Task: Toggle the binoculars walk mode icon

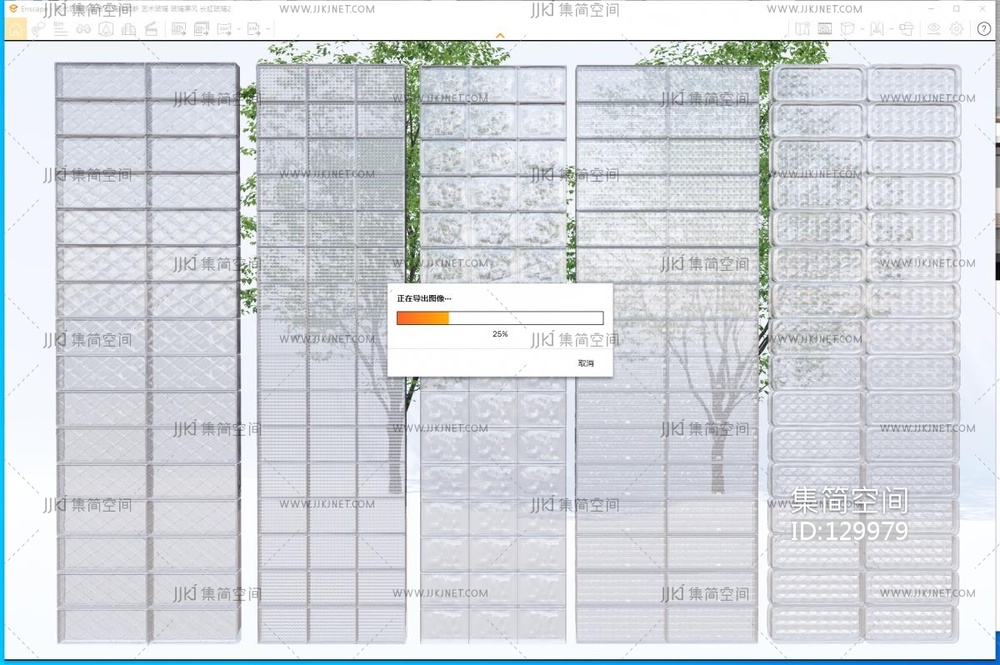Action: coord(82,29)
